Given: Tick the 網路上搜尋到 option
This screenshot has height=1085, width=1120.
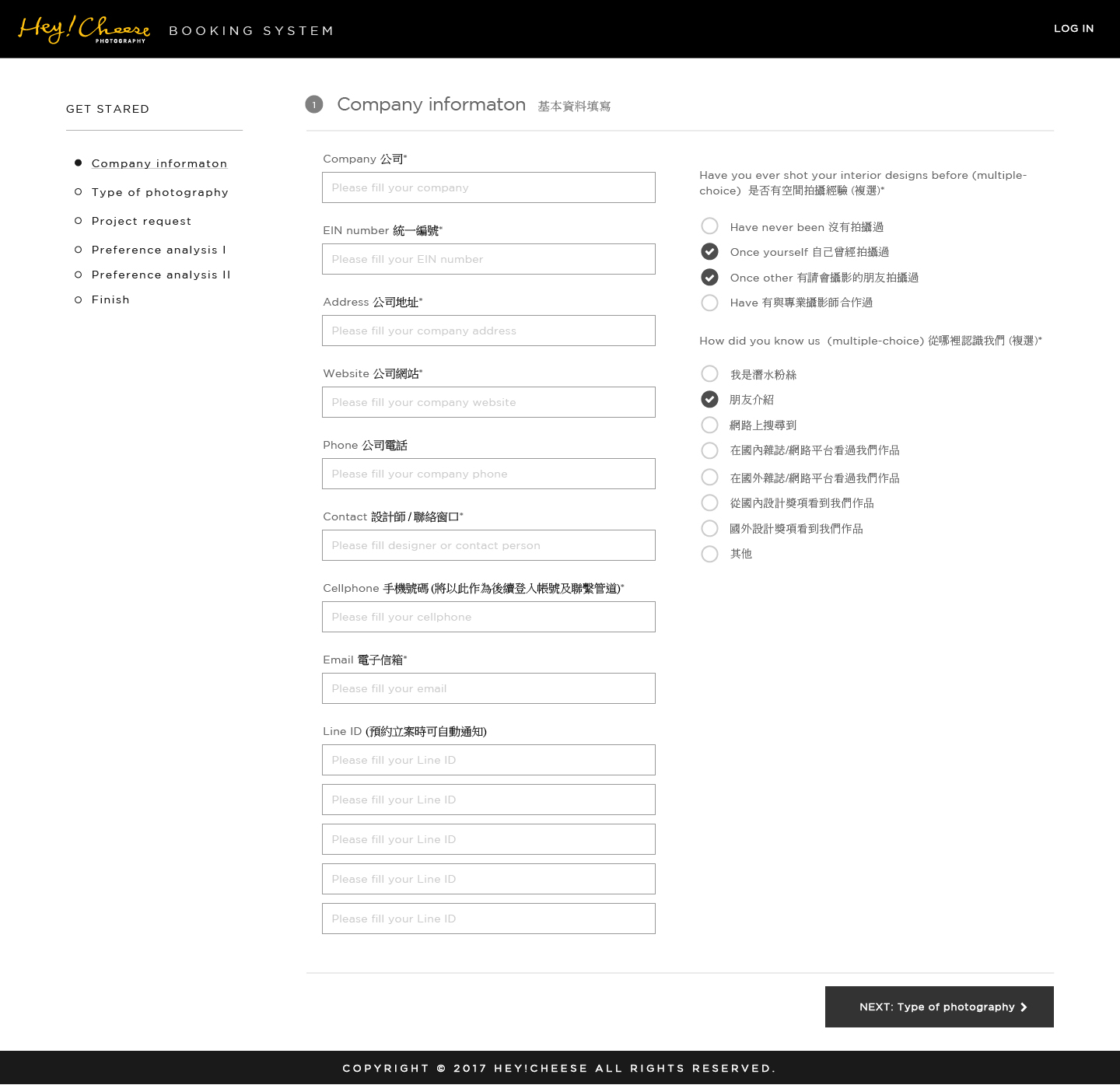Looking at the screenshot, I should (709, 425).
